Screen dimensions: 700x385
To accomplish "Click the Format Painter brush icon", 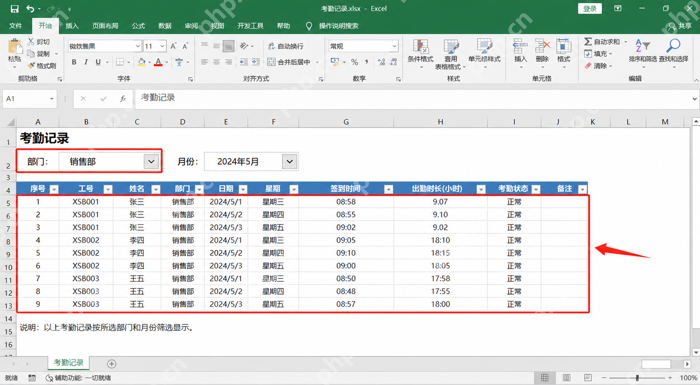I will point(31,66).
